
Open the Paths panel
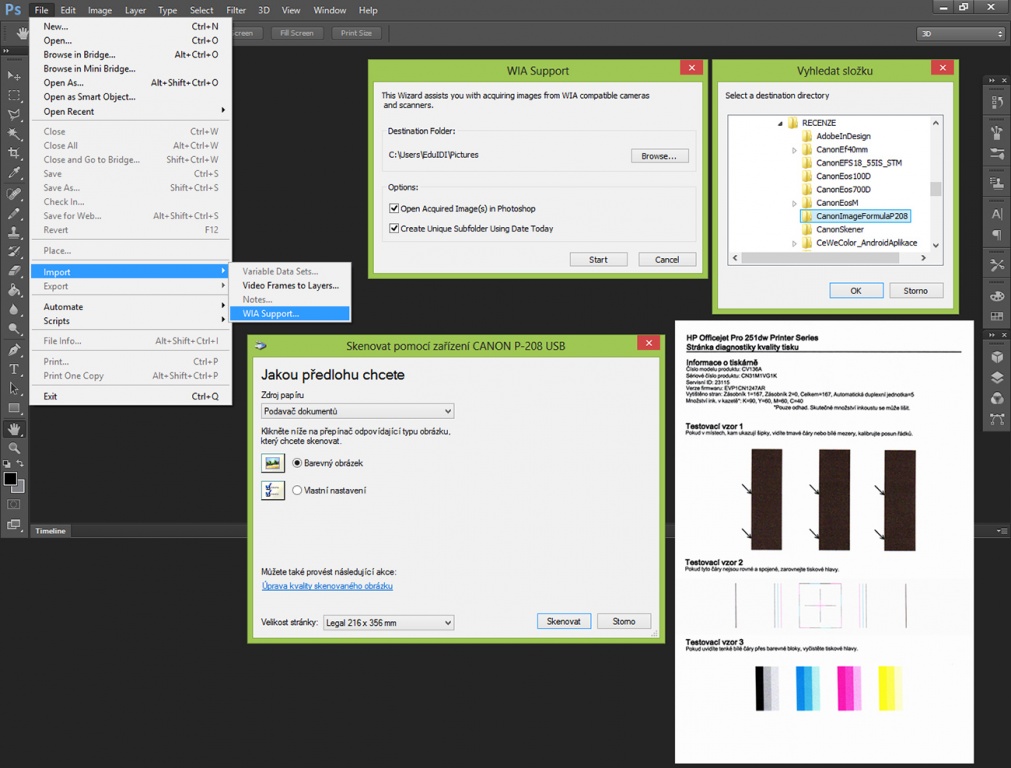click(x=997, y=419)
